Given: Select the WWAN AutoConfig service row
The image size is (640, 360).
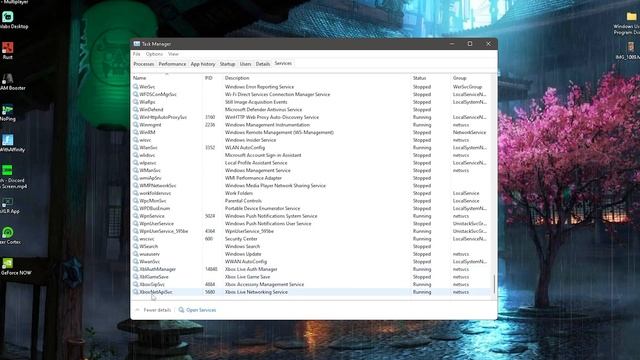Looking at the screenshot, I should point(312,262).
